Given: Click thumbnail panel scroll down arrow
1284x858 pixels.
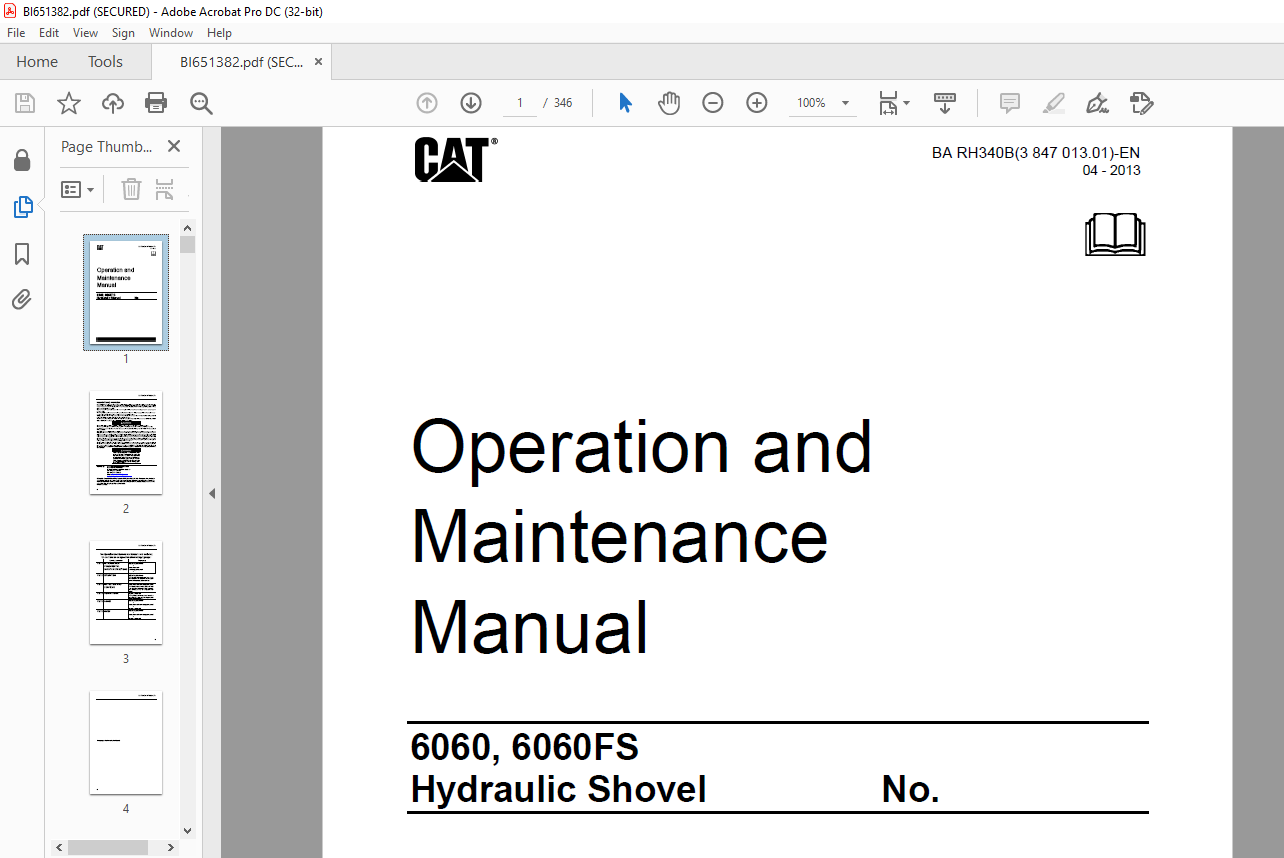Looking at the screenshot, I should pos(187,830).
